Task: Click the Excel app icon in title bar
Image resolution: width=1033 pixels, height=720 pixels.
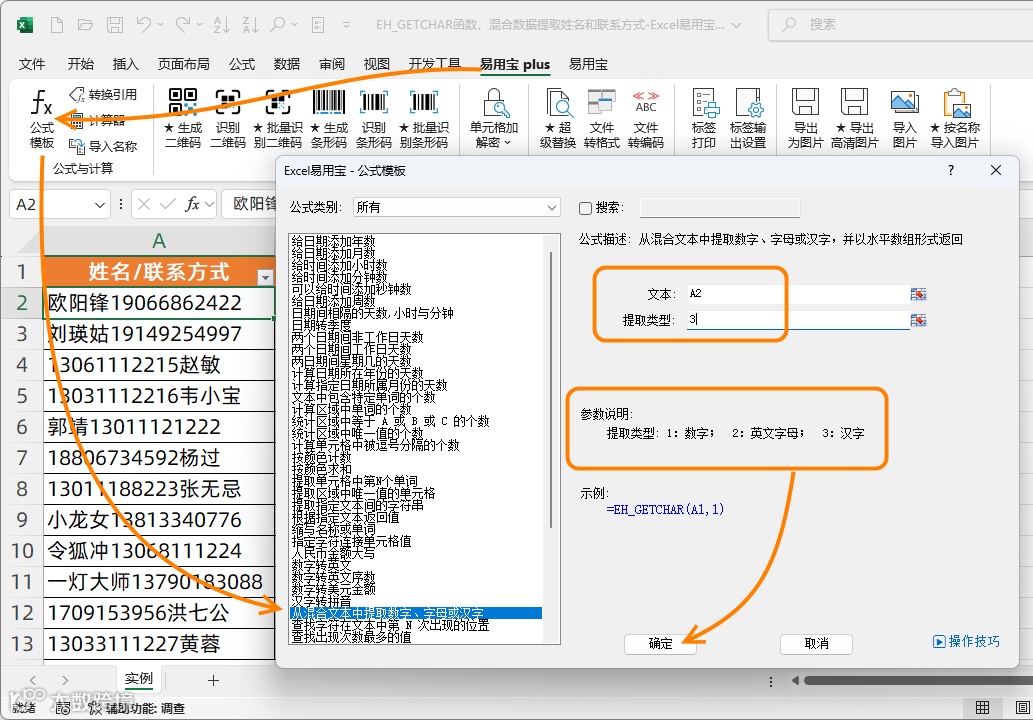Action: pos(25,25)
